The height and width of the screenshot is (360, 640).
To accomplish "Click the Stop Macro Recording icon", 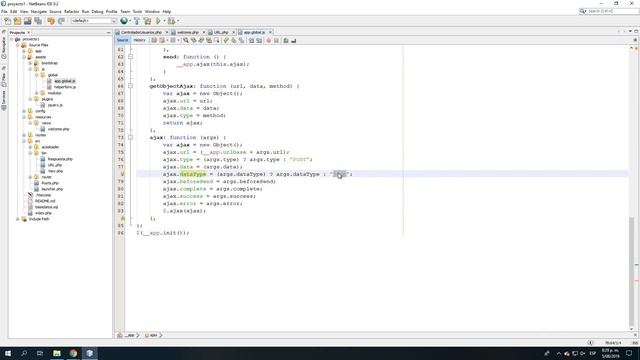I will tap(276, 40).
